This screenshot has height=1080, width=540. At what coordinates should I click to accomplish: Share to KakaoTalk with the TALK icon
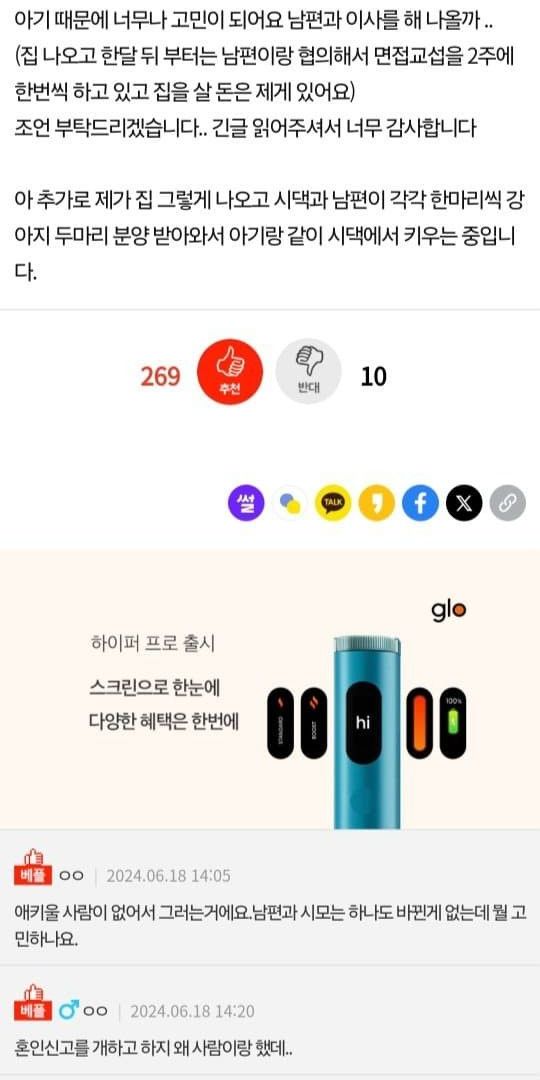point(333,503)
